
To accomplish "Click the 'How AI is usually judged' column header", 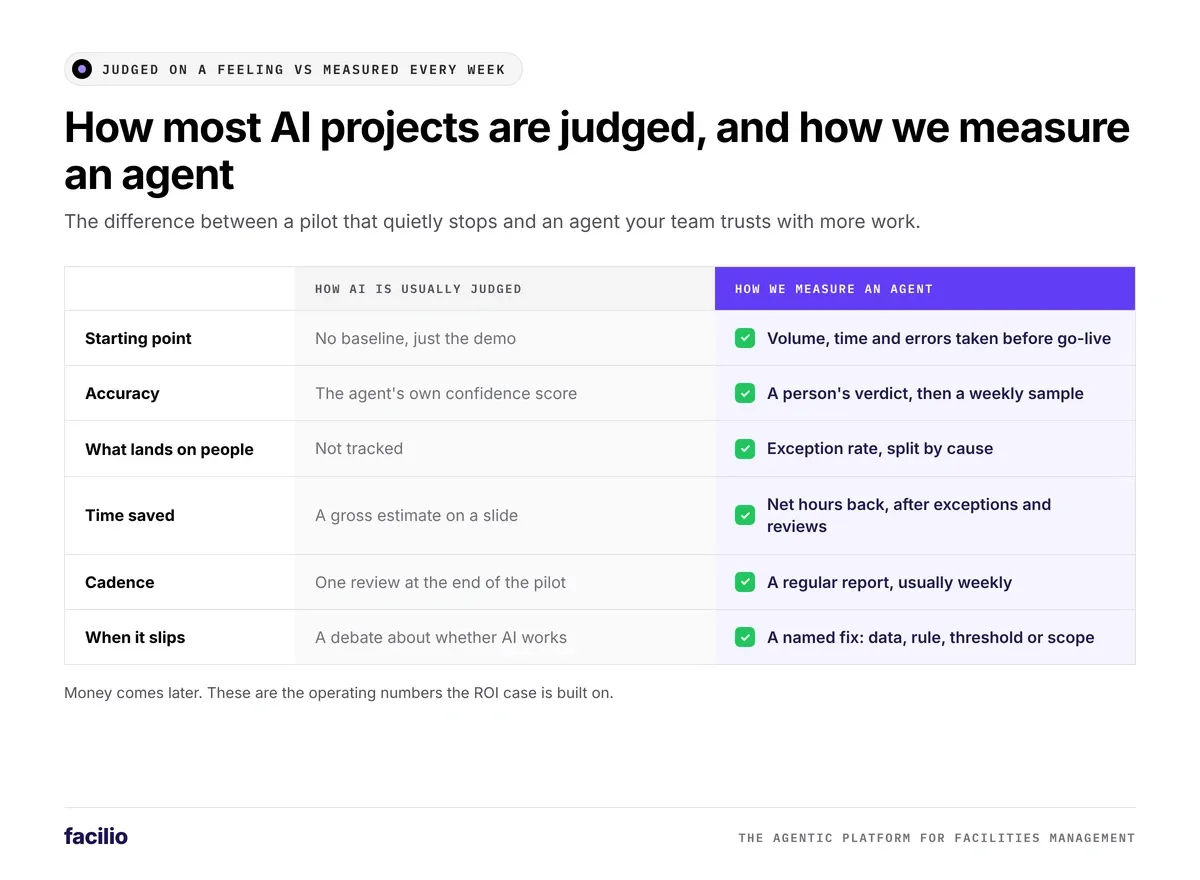I will tap(505, 289).
